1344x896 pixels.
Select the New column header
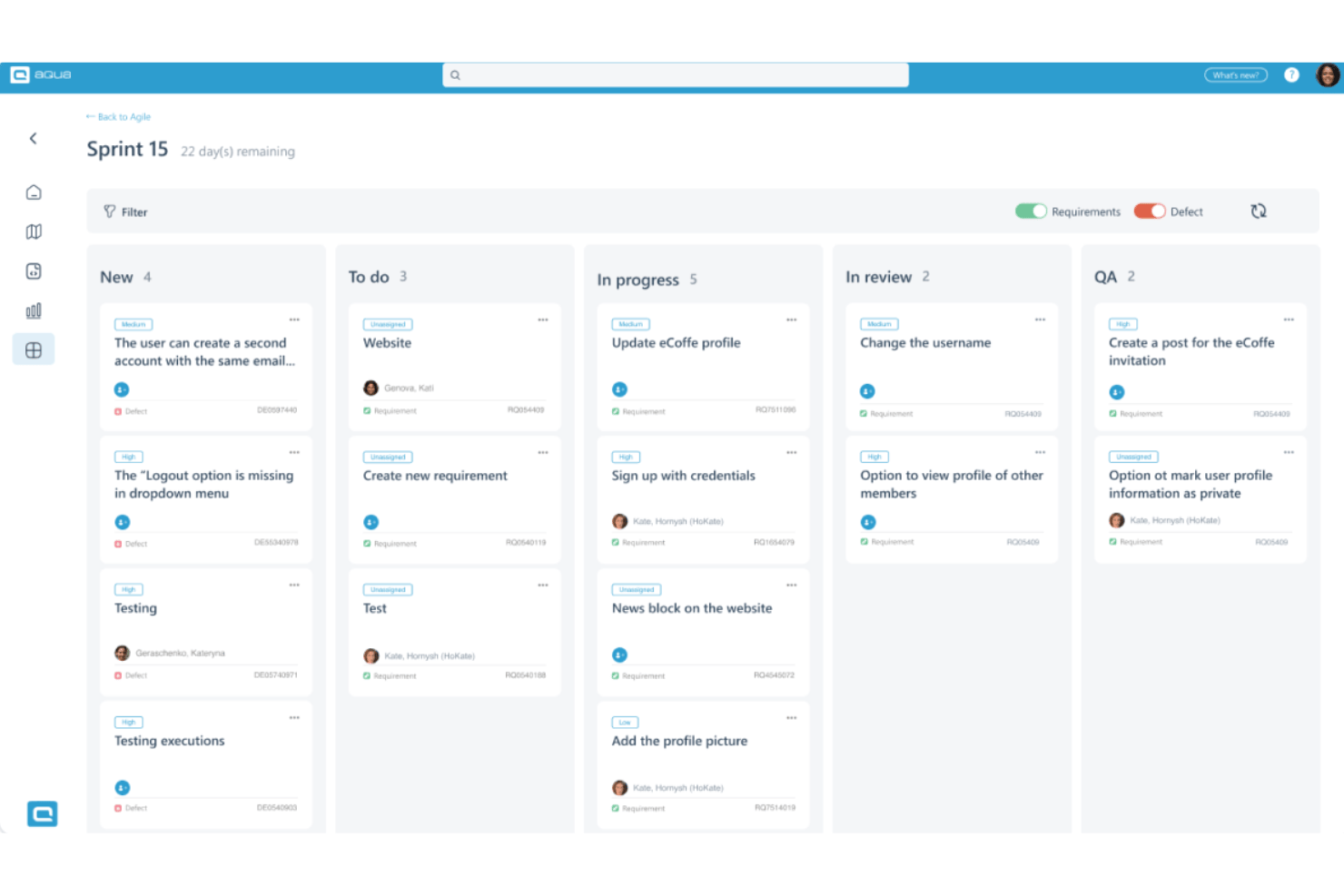click(x=116, y=277)
